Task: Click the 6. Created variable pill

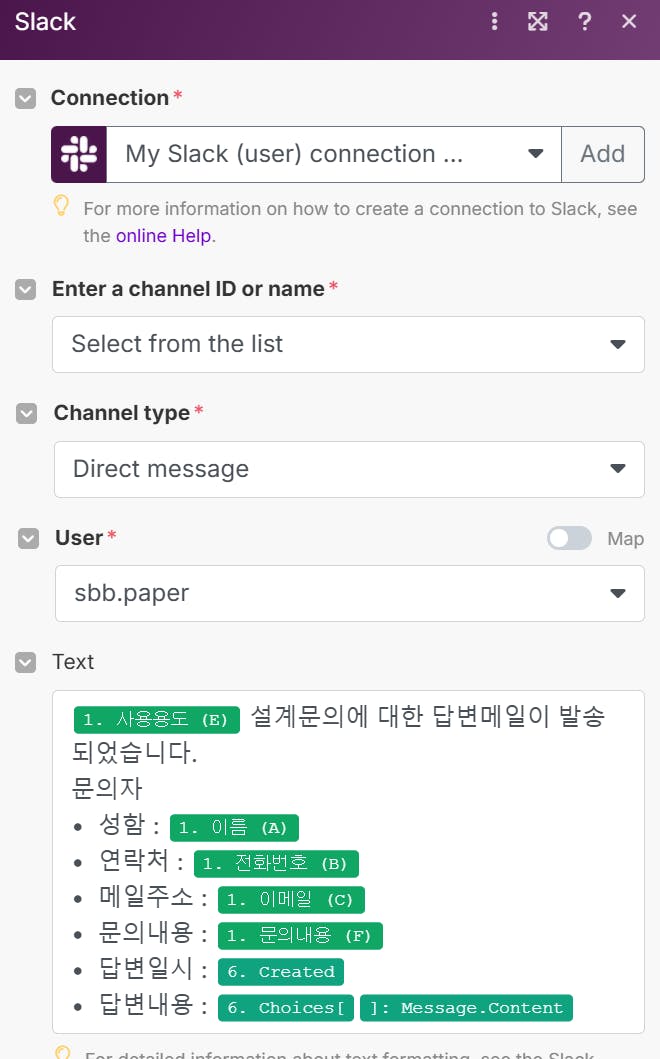Action: click(281, 972)
